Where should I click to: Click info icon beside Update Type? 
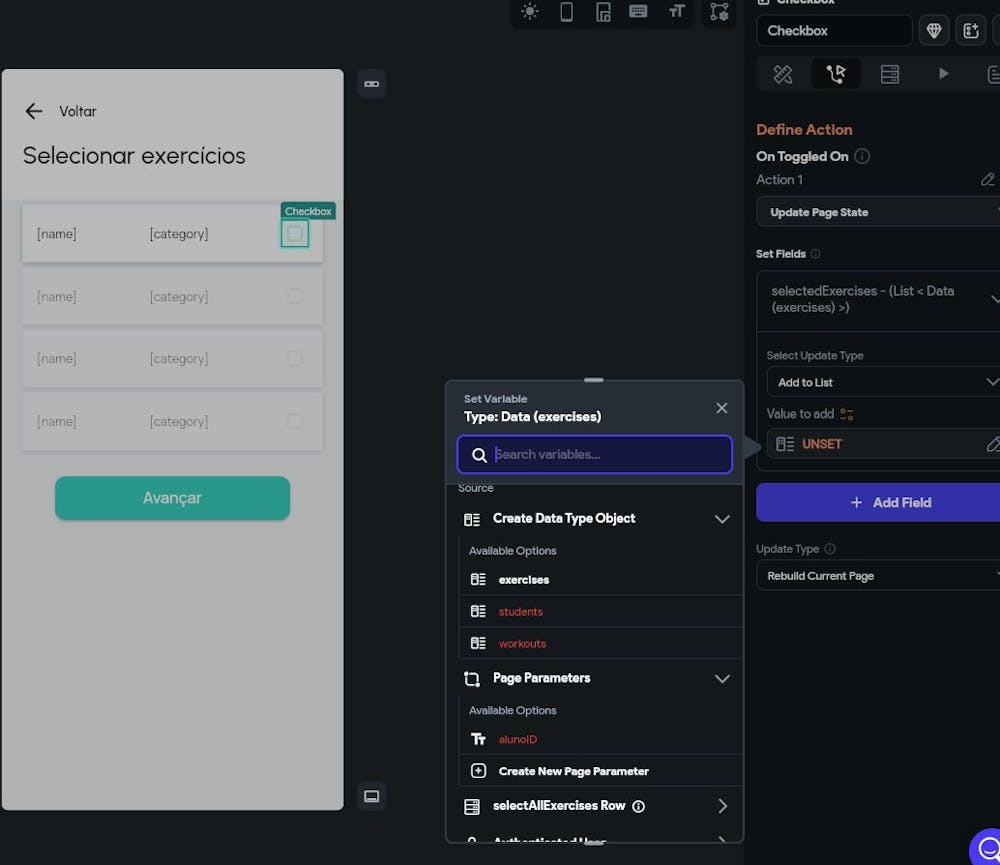(830, 549)
